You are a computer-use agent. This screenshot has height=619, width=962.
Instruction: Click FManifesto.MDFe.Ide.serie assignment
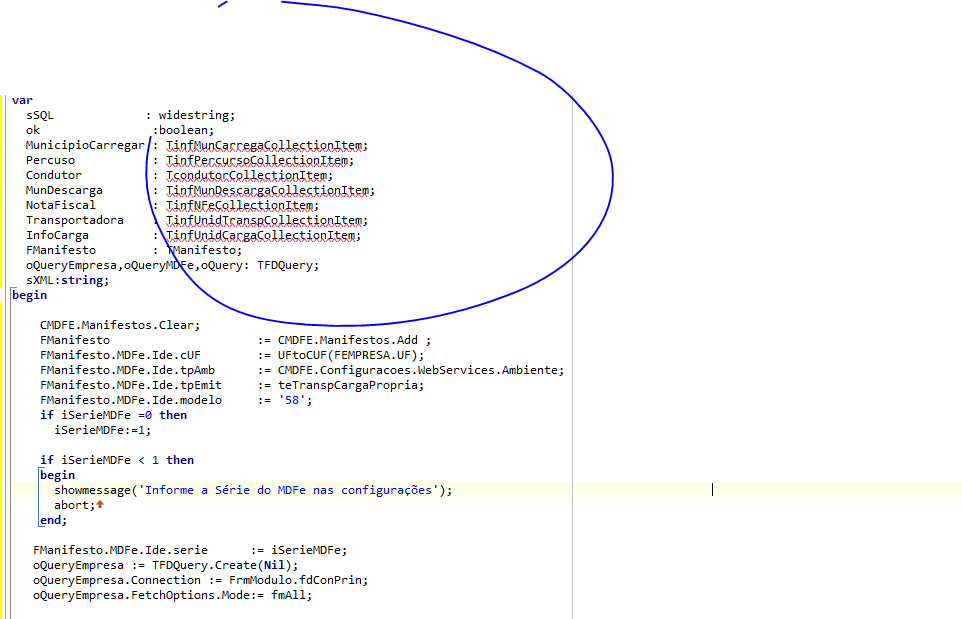click(190, 550)
